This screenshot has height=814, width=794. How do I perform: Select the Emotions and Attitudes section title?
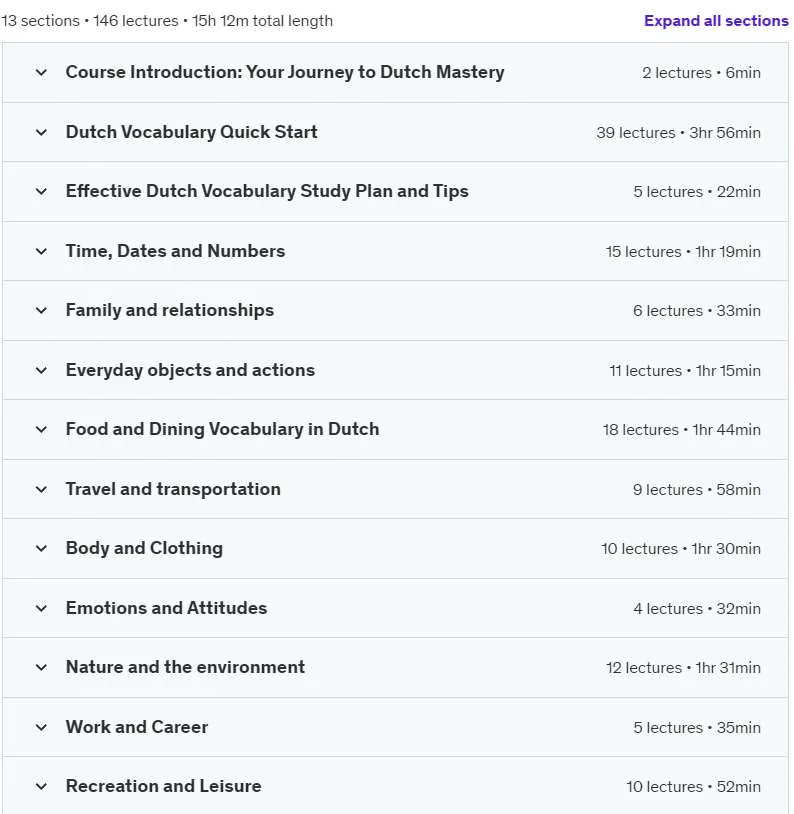[166, 608]
